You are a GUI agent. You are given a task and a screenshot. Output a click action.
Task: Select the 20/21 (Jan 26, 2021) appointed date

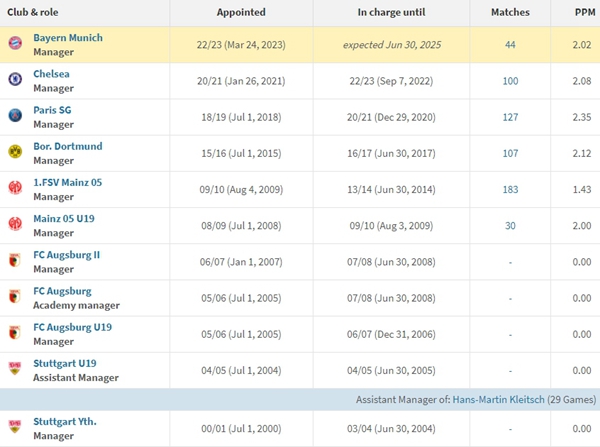pos(241,81)
